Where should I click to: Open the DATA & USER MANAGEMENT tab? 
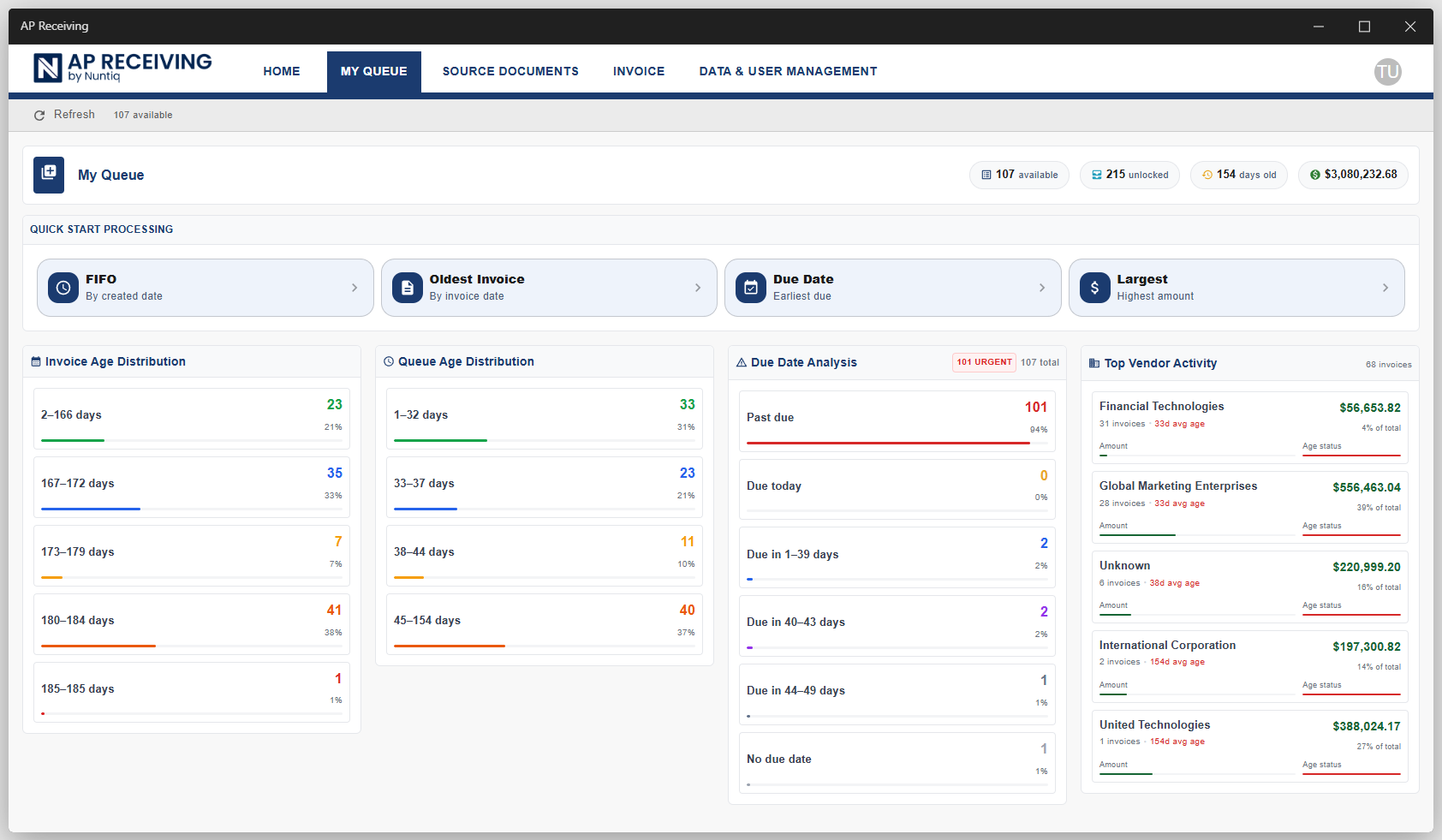click(x=788, y=71)
